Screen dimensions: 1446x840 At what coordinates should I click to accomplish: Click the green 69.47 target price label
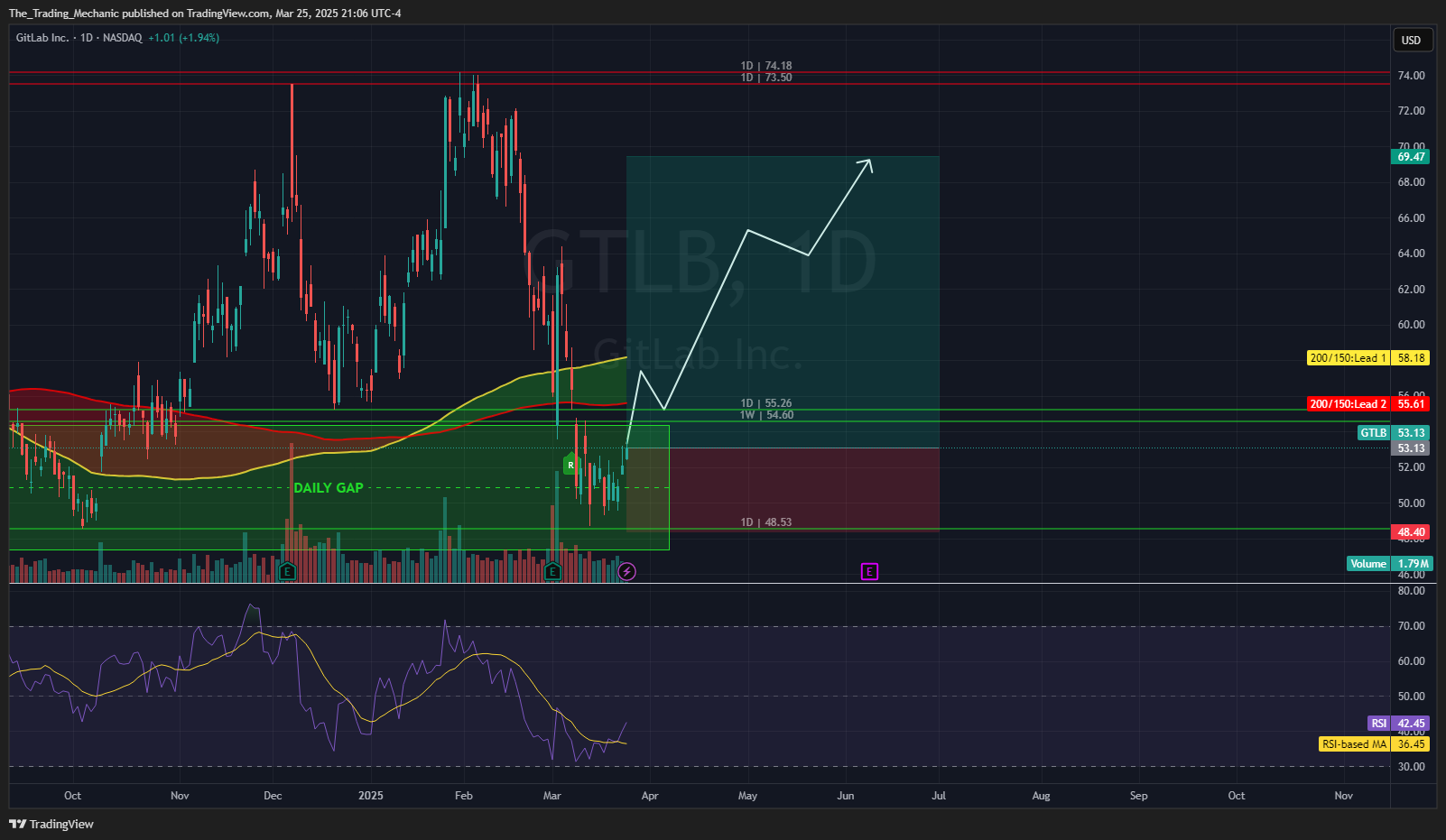(1411, 157)
